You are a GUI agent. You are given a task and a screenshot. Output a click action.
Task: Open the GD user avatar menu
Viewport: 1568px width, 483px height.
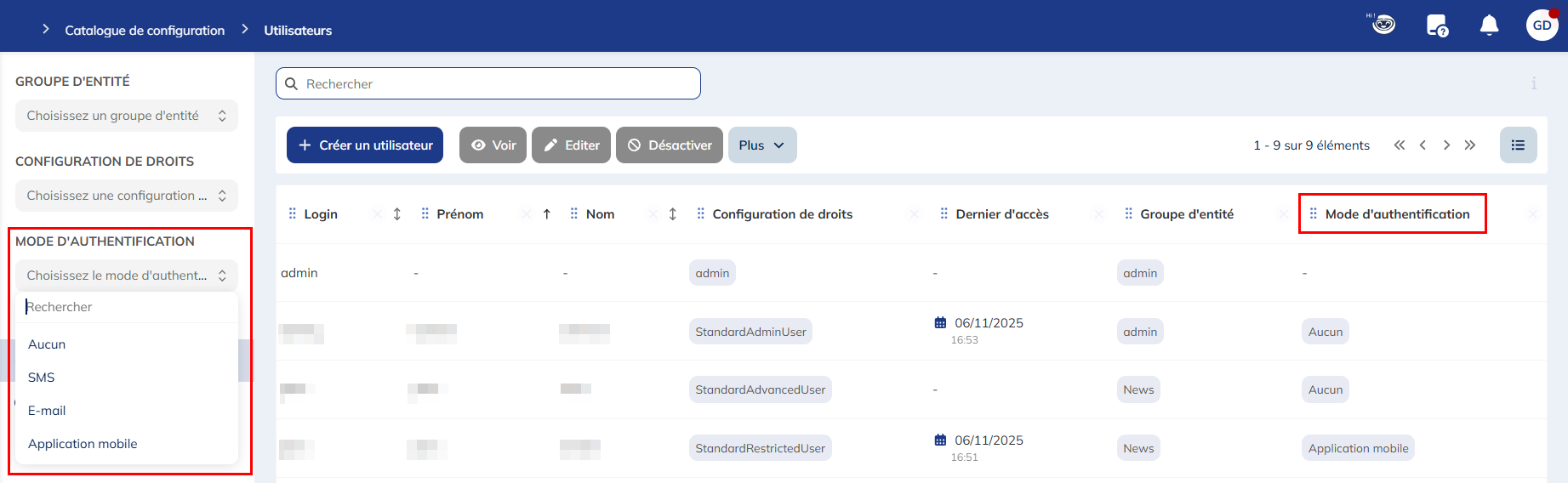pyautogui.click(x=1542, y=26)
